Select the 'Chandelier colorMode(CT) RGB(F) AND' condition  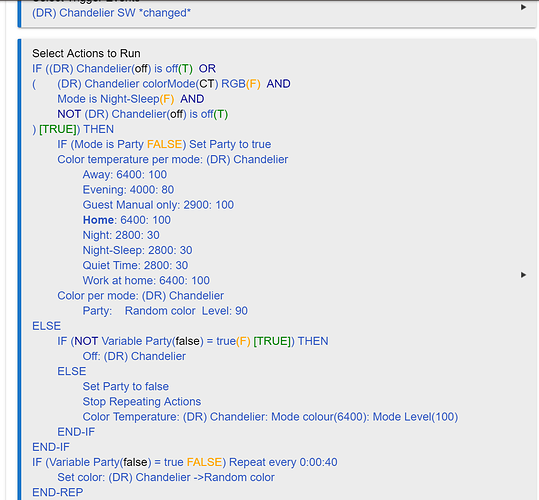[x=174, y=84]
